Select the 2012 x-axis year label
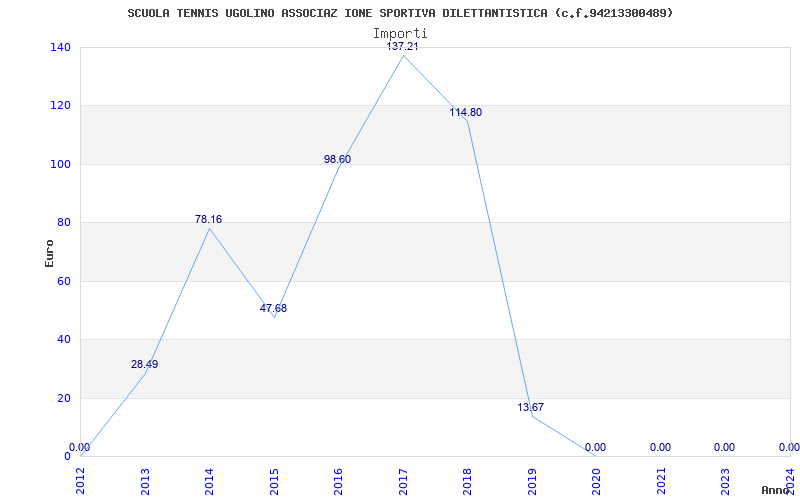 pos(81,481)
